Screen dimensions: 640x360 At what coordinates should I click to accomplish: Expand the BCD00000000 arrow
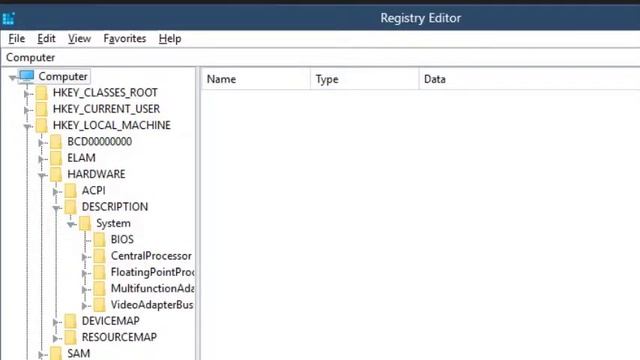pos(42,143)
